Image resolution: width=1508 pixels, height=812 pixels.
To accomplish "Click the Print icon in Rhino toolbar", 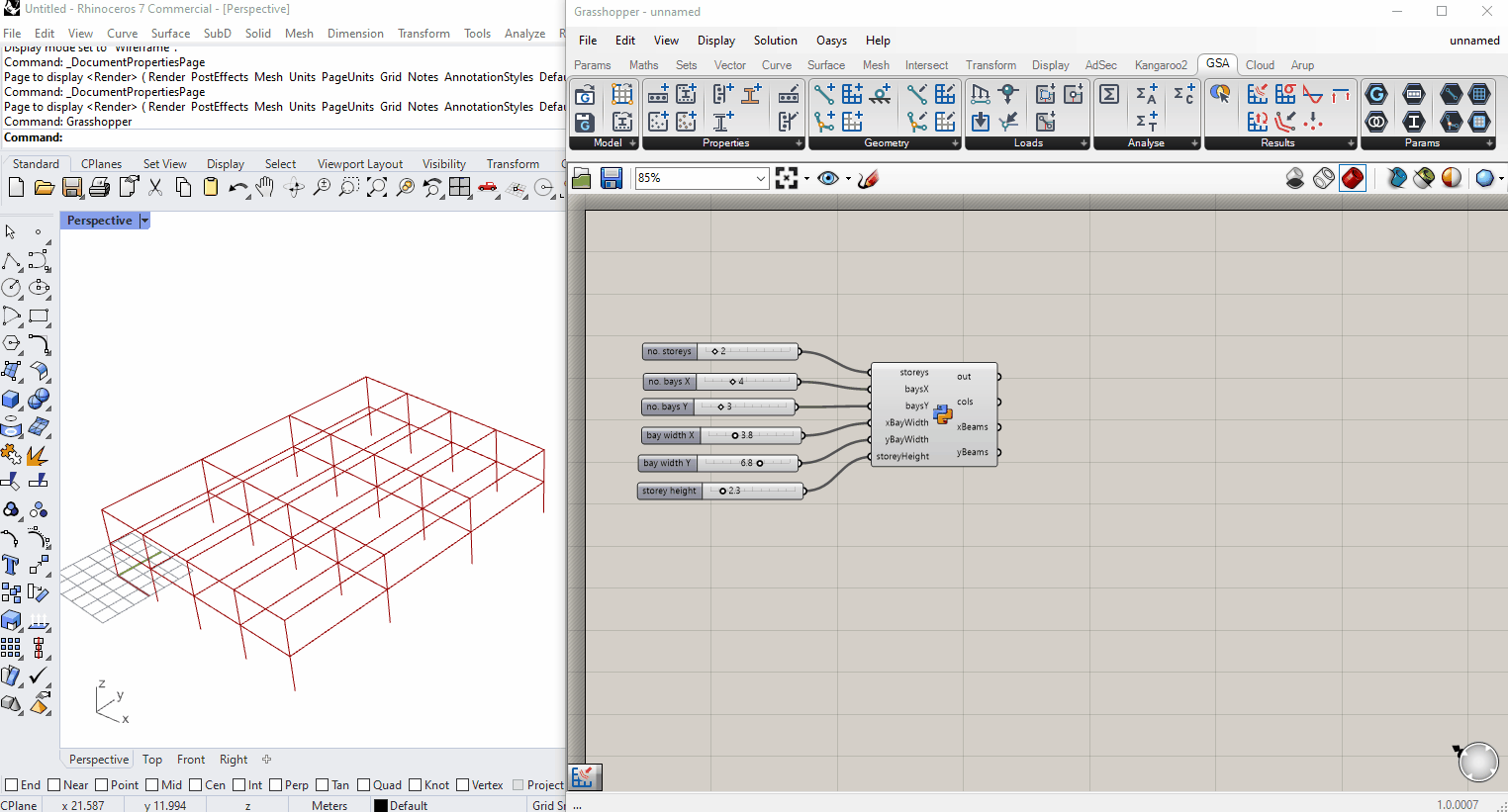I will click(x=99, y=187).
